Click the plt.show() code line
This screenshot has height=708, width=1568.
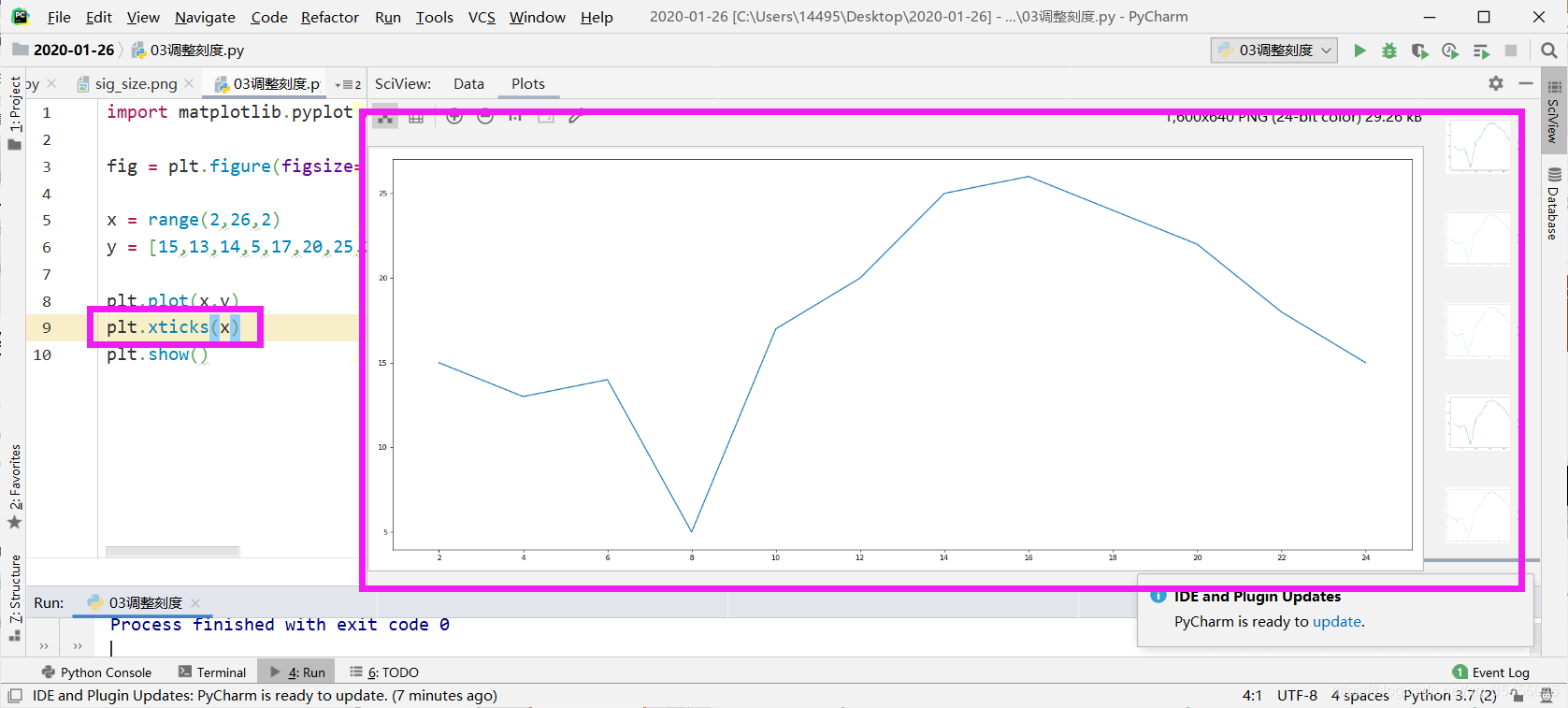(x=157, y=354)
